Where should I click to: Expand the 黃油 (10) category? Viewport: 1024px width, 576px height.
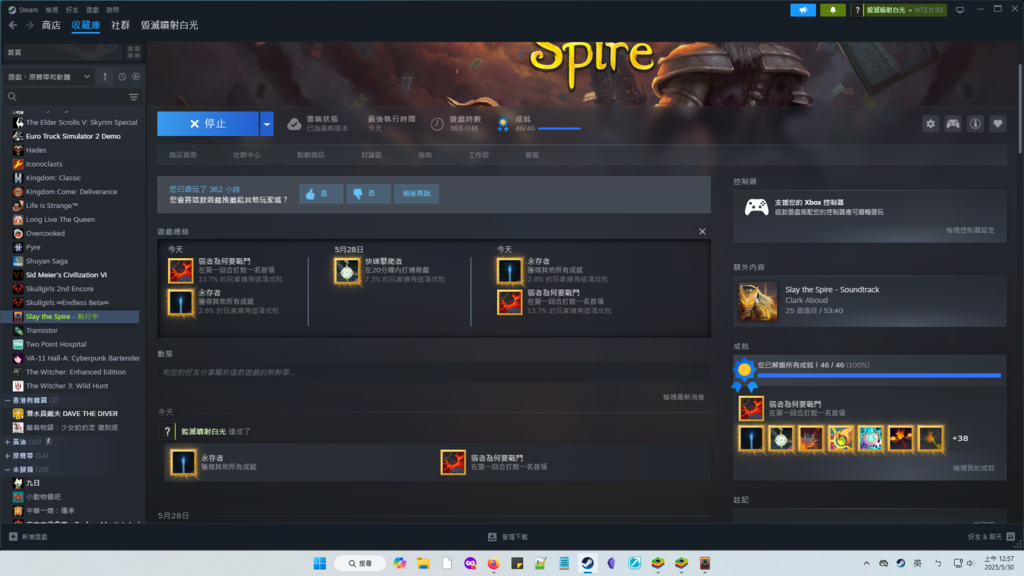[x=8, y=441]
